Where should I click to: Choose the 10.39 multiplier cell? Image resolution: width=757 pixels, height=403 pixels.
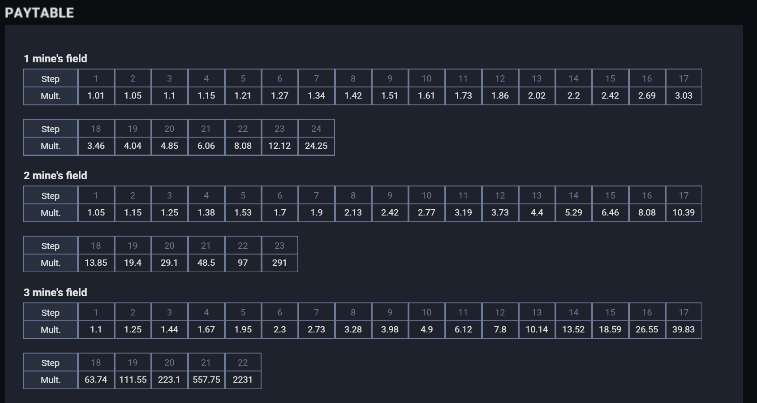coord(683,213)
